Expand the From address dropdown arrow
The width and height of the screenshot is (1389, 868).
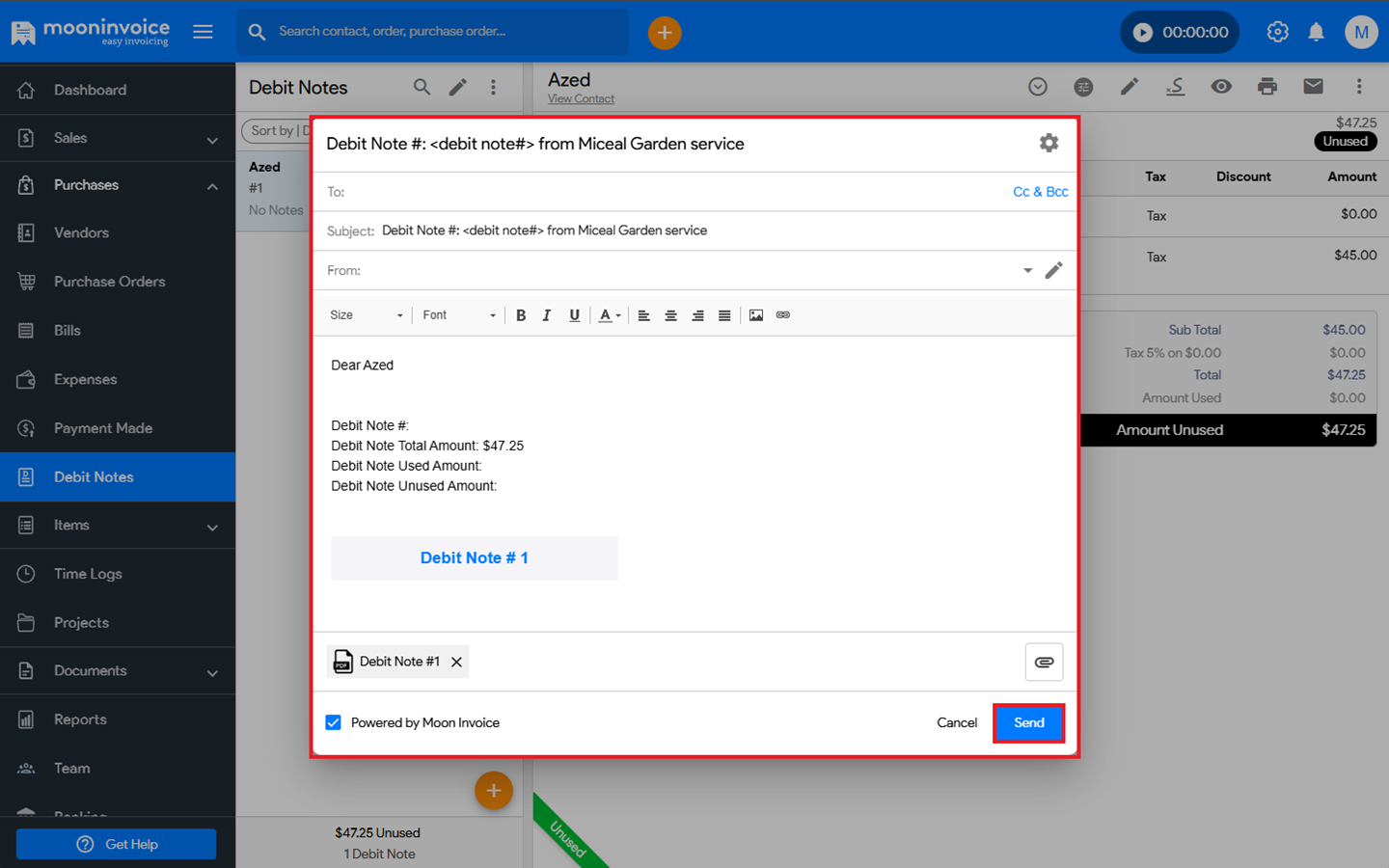(x=1027, y=271)
